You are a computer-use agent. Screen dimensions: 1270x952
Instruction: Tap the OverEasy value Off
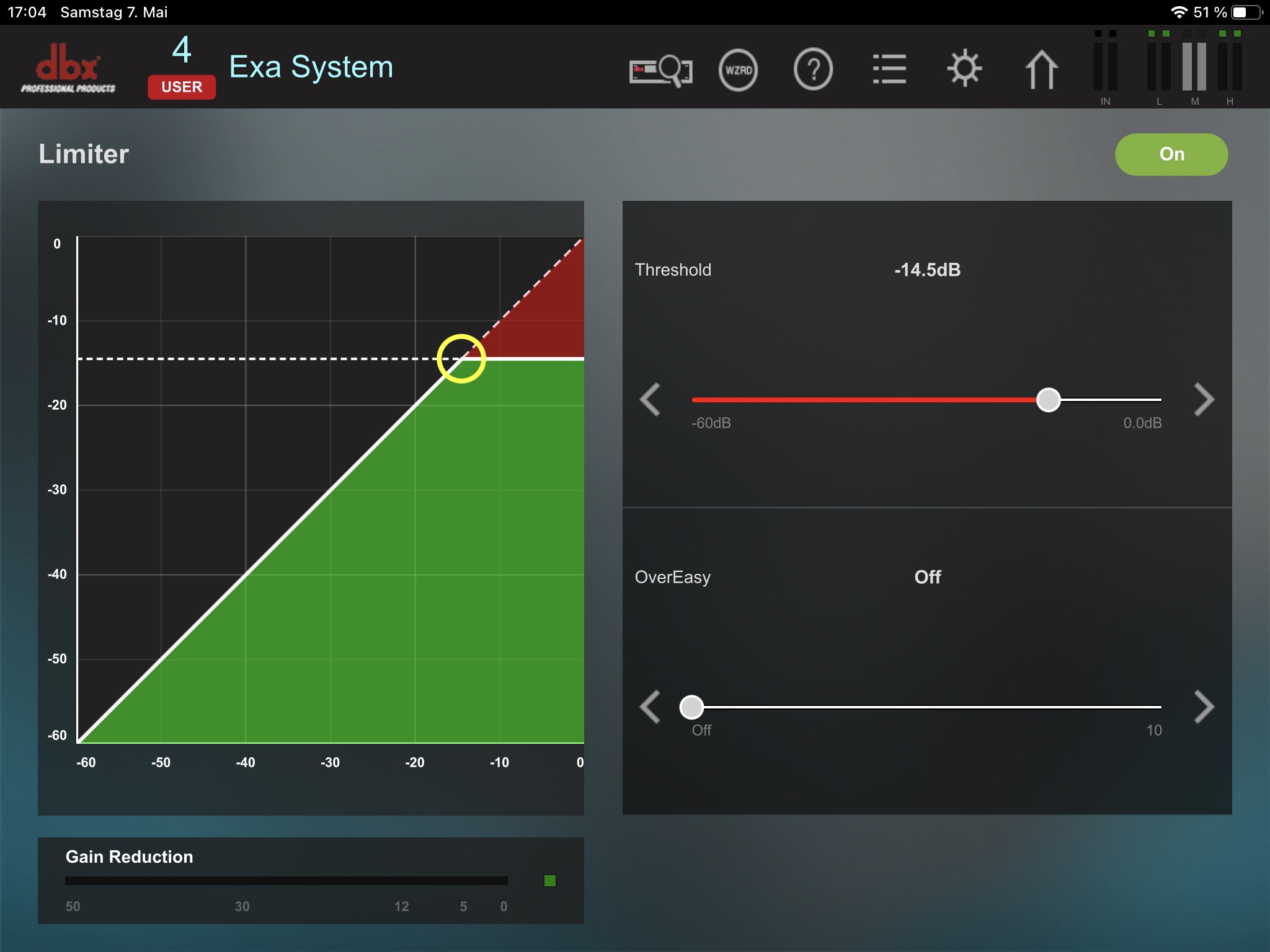coord(928,577)
